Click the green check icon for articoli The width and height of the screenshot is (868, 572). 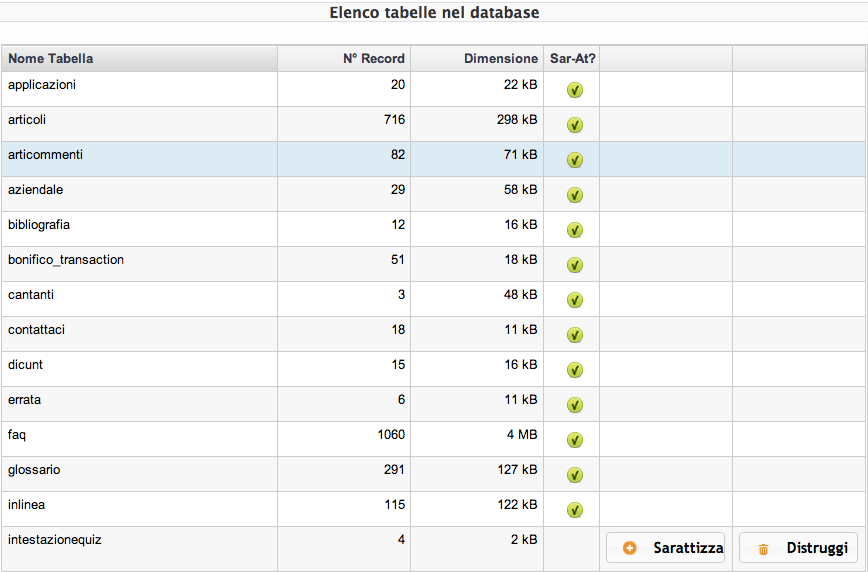tap(575, 125)
